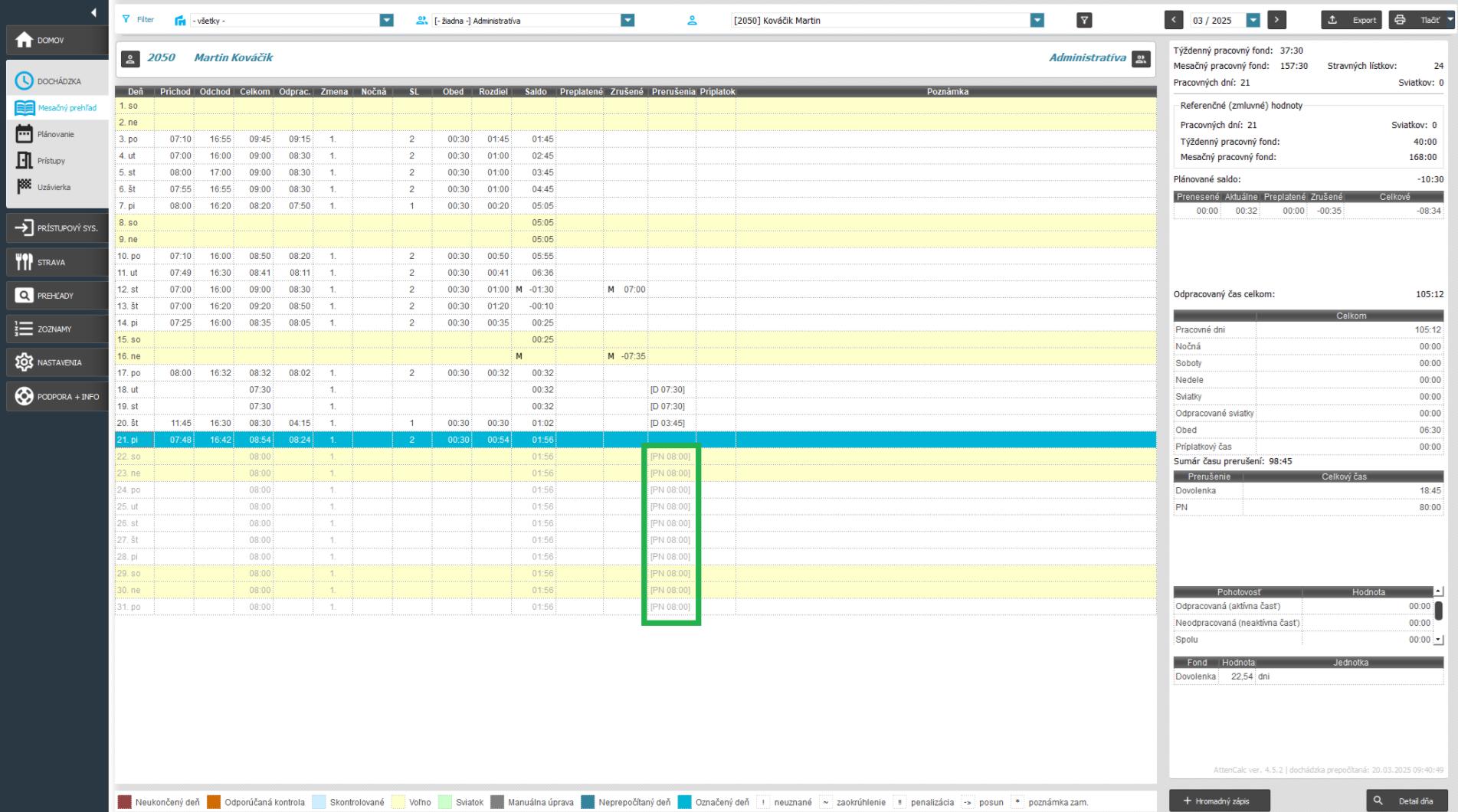
Task: Open Plánovanie calendar in sidebar
Action: click(25, 134)
